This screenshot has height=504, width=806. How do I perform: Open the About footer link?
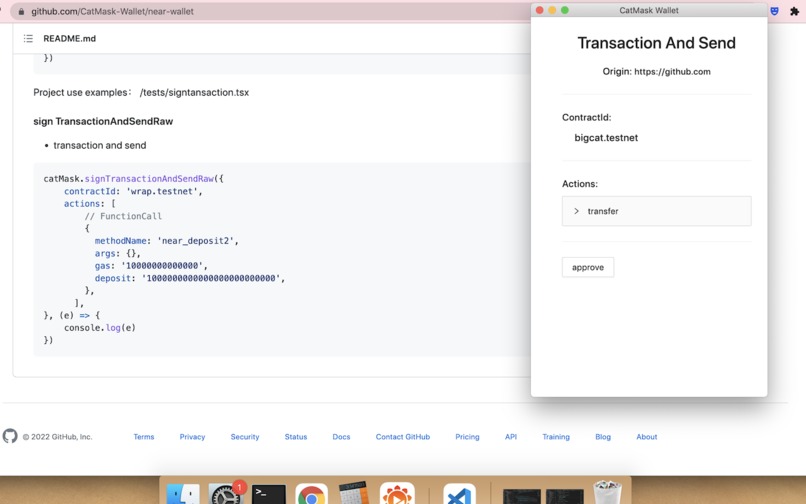click(647, 437)
